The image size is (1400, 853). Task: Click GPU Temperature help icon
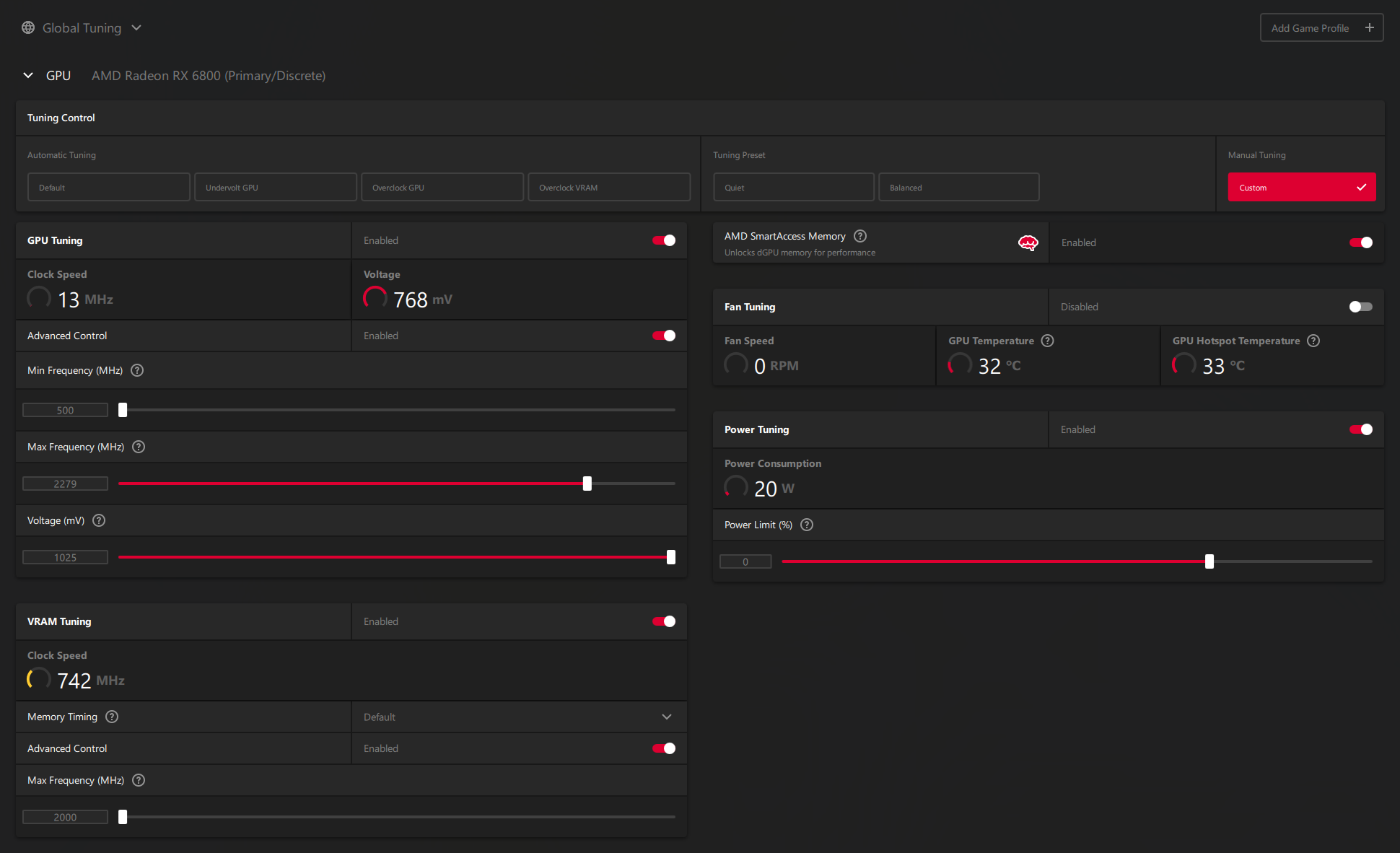[x=1048, y=341]
